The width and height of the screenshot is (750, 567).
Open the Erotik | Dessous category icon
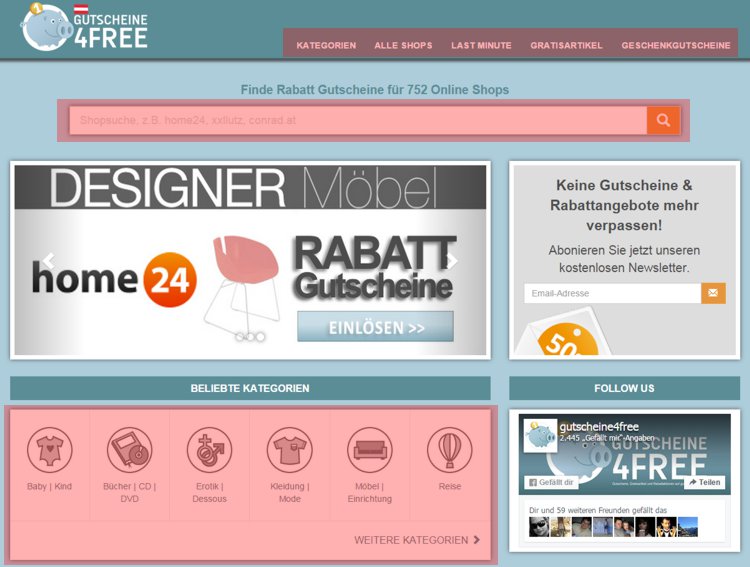pyautogui.click(x=210, y=450)
